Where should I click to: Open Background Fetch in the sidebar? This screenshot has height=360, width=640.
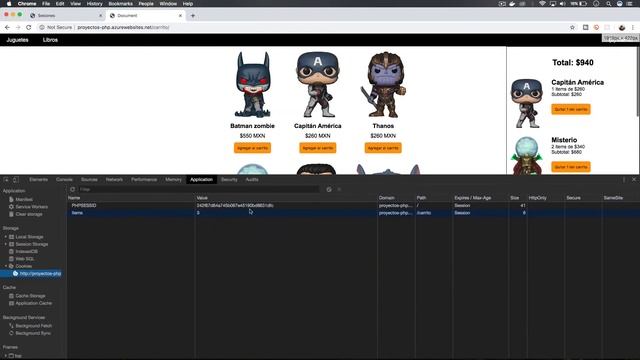(x=33, y=326)
